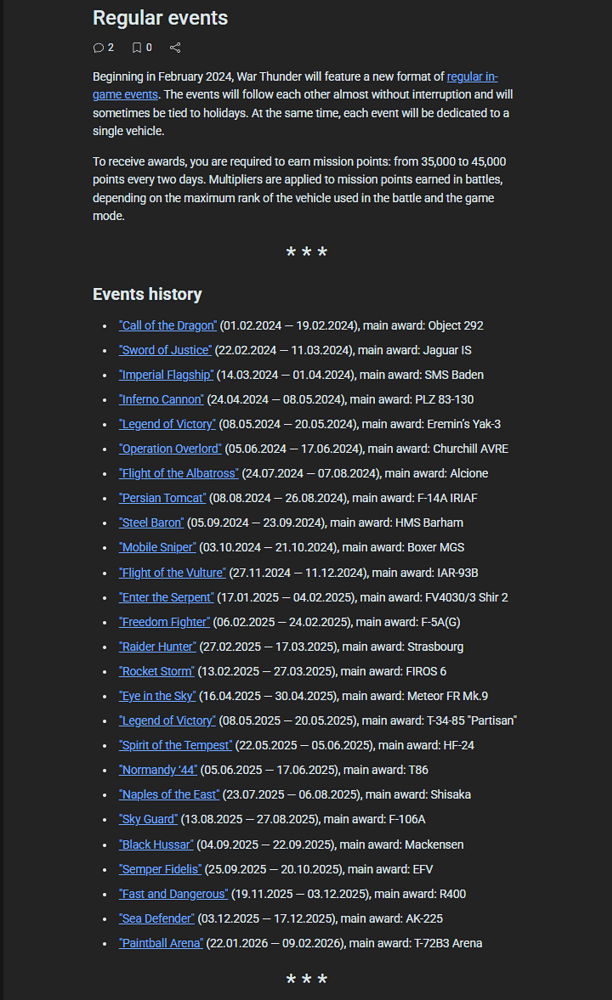Click the share icon
The width and height of the screenshot is (612, 1000).
pyautogui.click(x=176, y=47)
